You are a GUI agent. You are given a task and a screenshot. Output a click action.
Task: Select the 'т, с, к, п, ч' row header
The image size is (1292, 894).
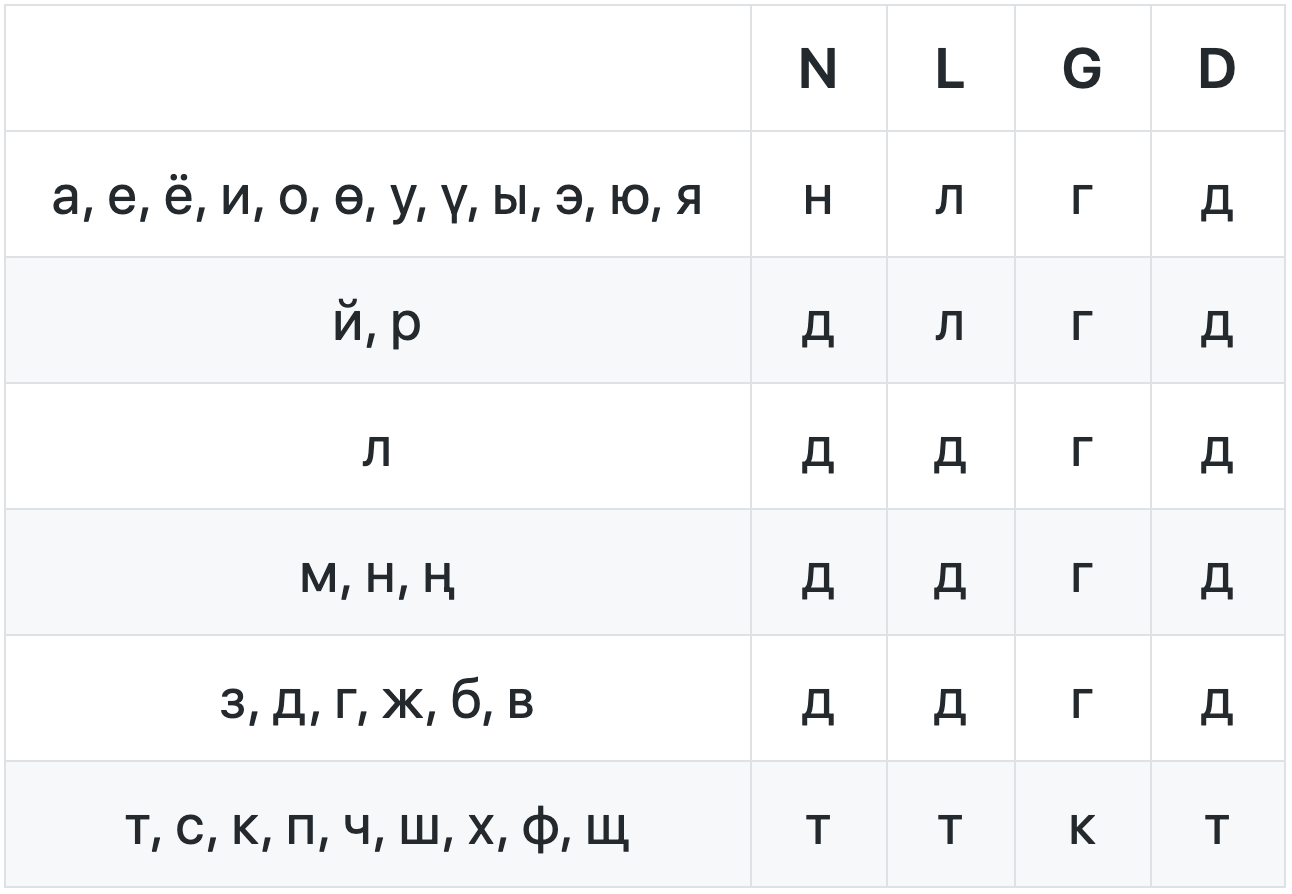(x=377, y=827)
